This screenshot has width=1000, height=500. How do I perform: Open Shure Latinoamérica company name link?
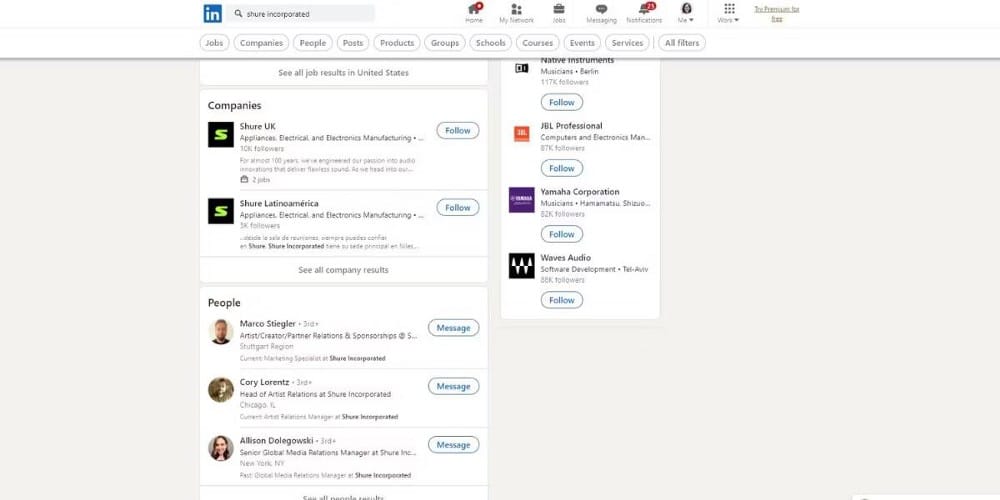pyautogui.click(x=279, y=203)
